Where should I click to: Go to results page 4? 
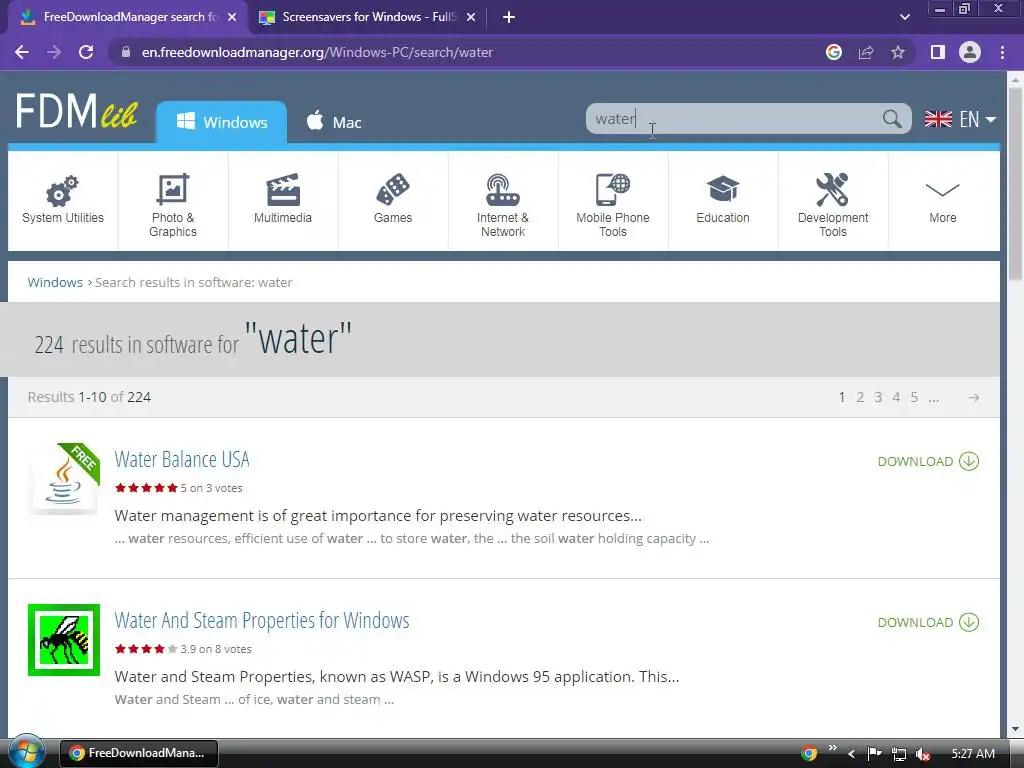coord(896,397)
